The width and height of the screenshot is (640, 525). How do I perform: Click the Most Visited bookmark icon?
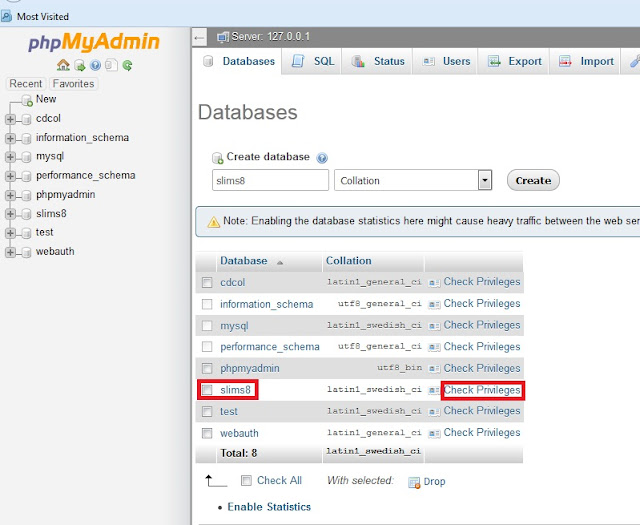[x=6, y=16]
